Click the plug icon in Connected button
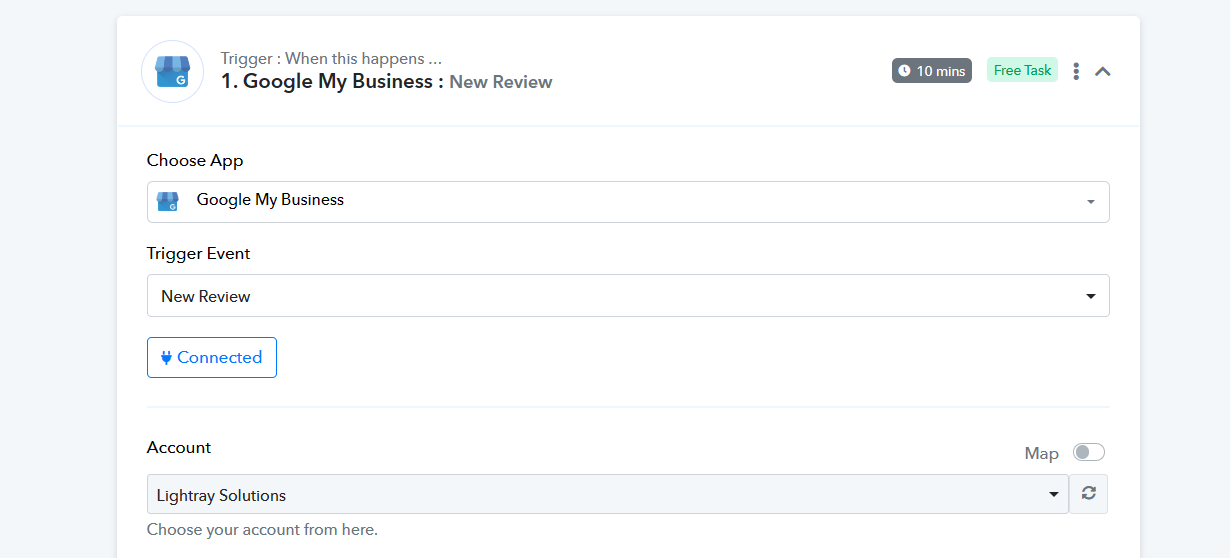The width and height of the screenshot is (1230, 558). tap(167, 358)
